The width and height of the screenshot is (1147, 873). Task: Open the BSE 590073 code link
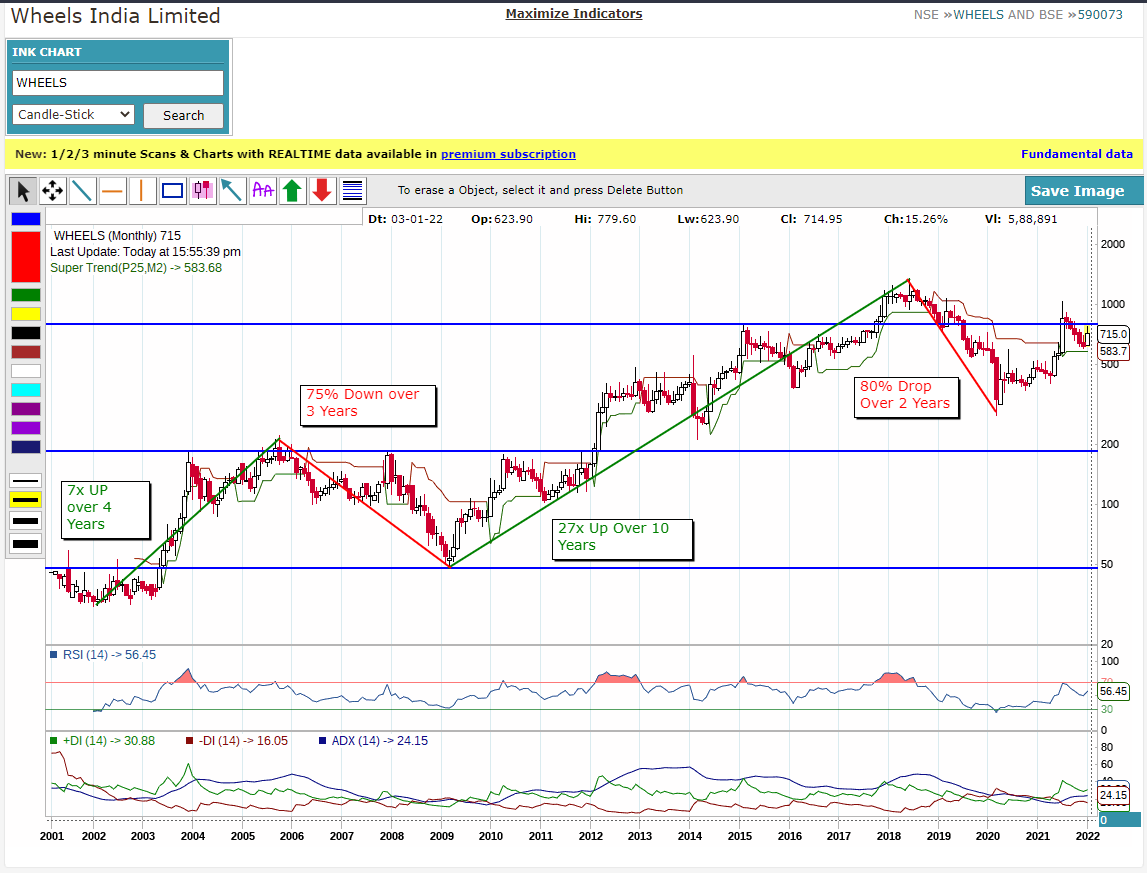pyautogui.click(x=1100, y=15)
